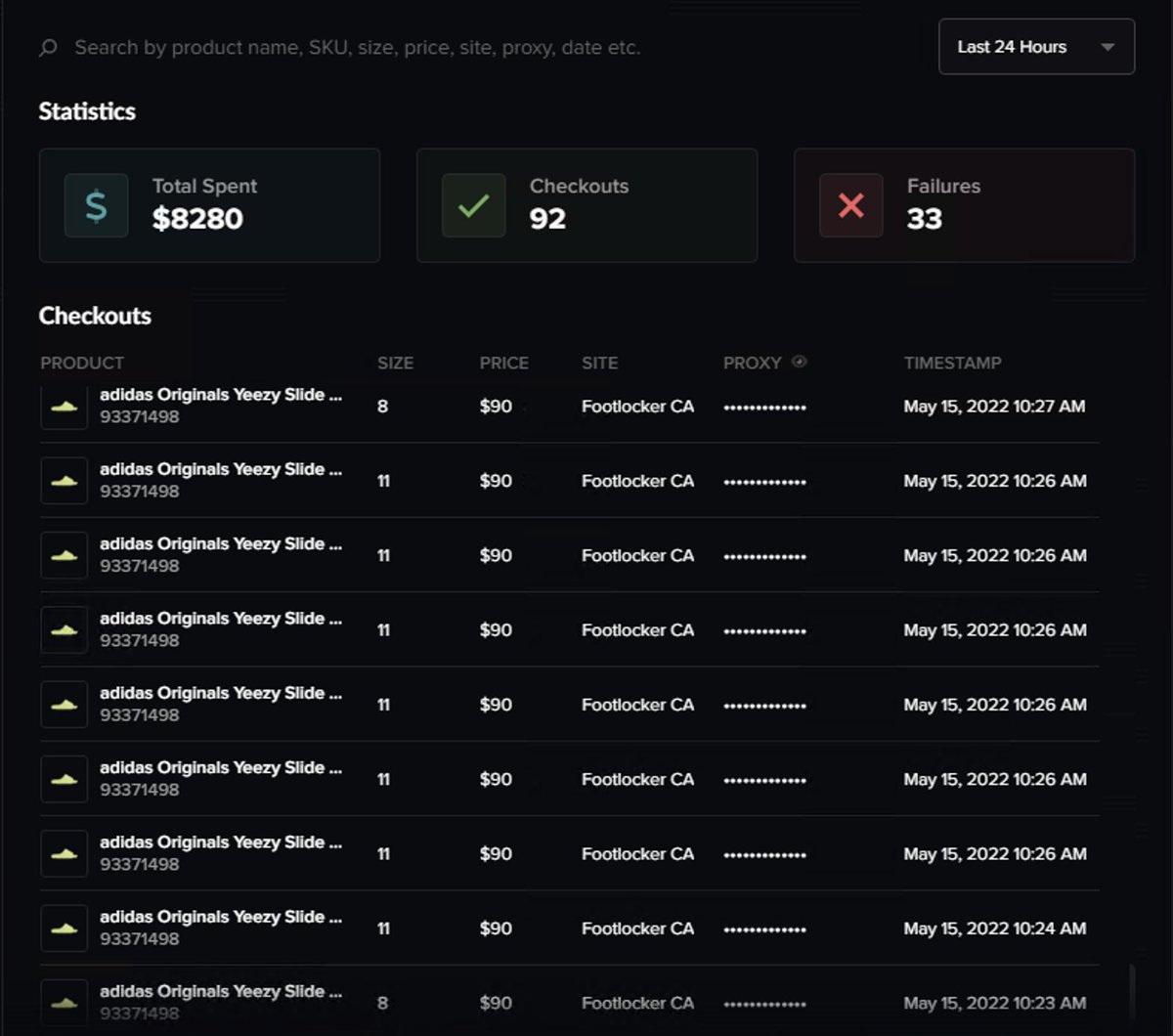1173x1036 pixels.
Task: Open the slide thumbnail in the 10:24 AM row
Action: tap(65, 928)
